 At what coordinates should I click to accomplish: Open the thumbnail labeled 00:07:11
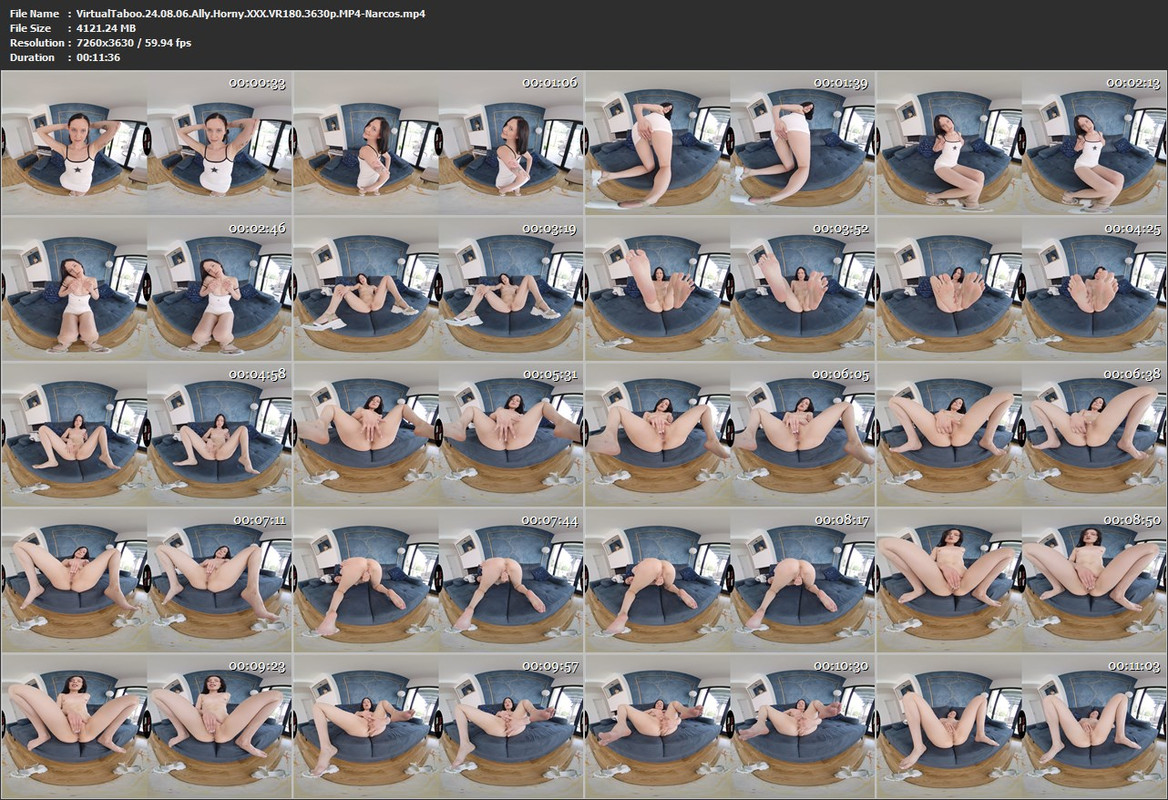coord(147,580)
